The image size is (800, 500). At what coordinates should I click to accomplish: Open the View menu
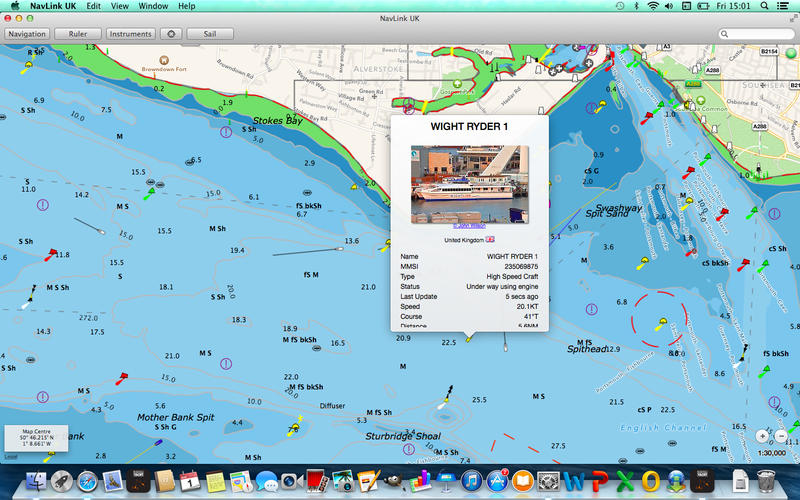tap(120, 6)
